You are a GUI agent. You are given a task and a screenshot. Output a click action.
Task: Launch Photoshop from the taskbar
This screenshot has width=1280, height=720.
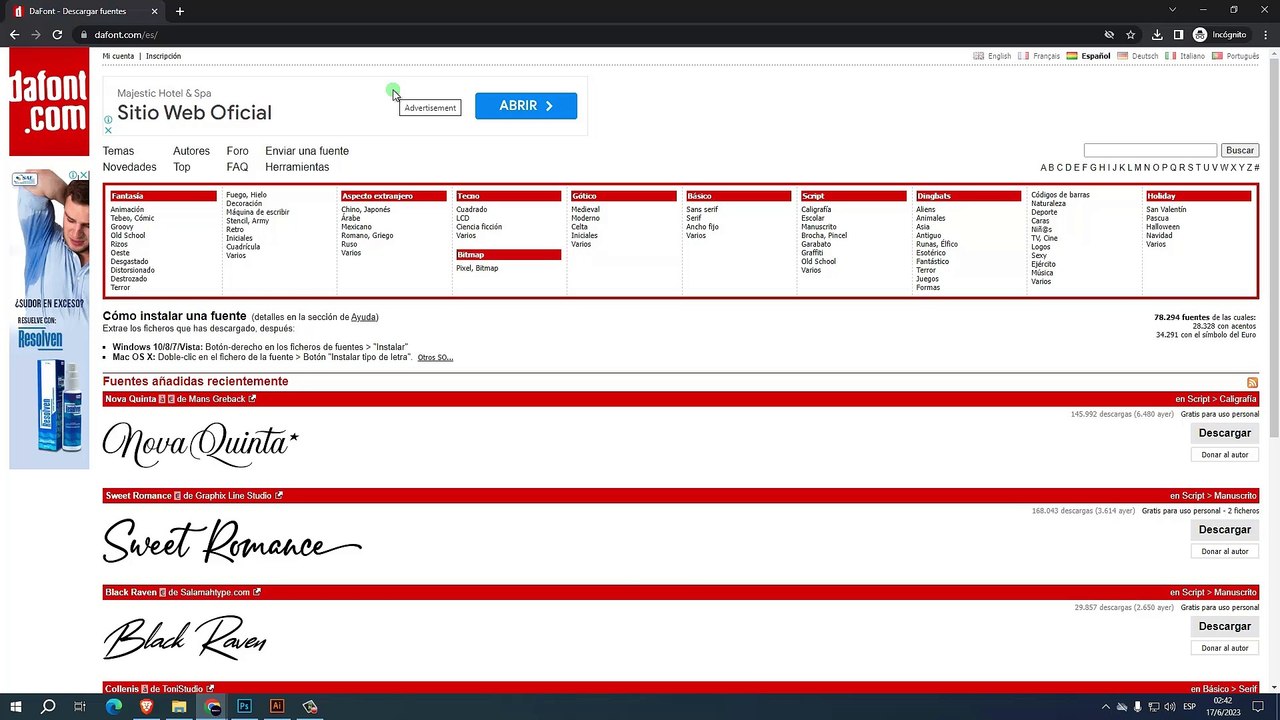click(x=244, y=707)
